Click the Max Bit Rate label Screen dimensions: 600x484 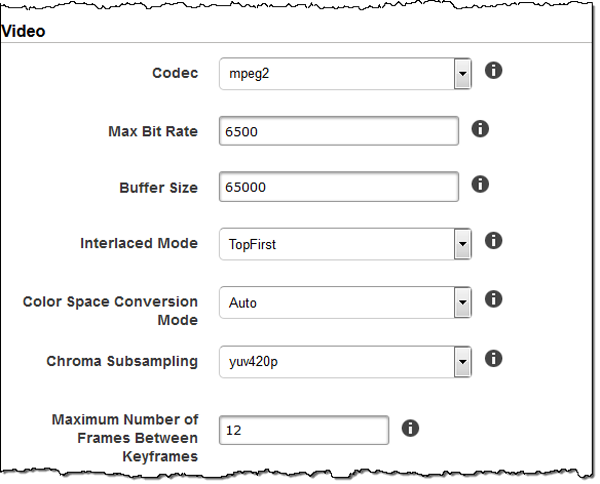[x=153, y=131]
